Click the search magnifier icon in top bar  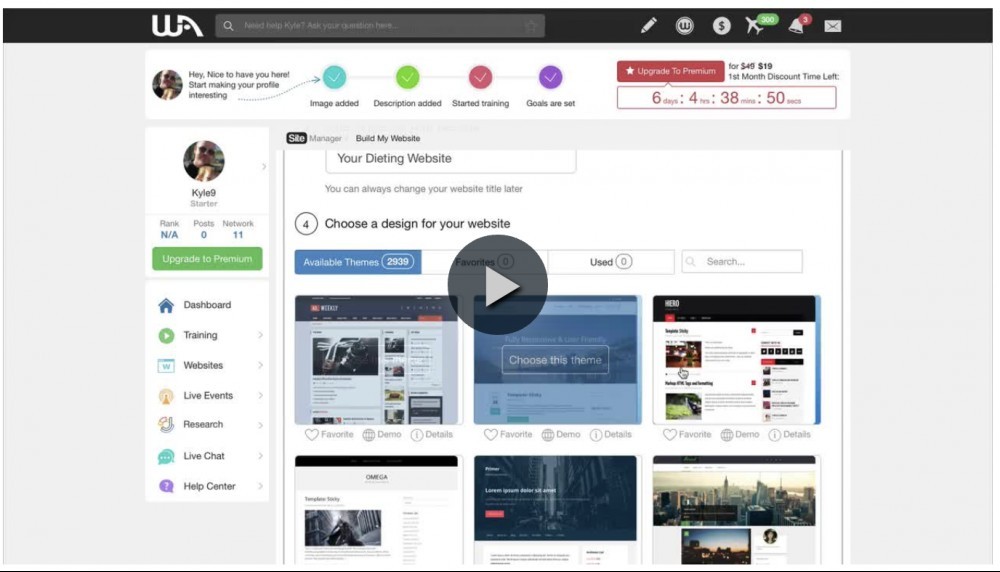[x=228, y=26]
